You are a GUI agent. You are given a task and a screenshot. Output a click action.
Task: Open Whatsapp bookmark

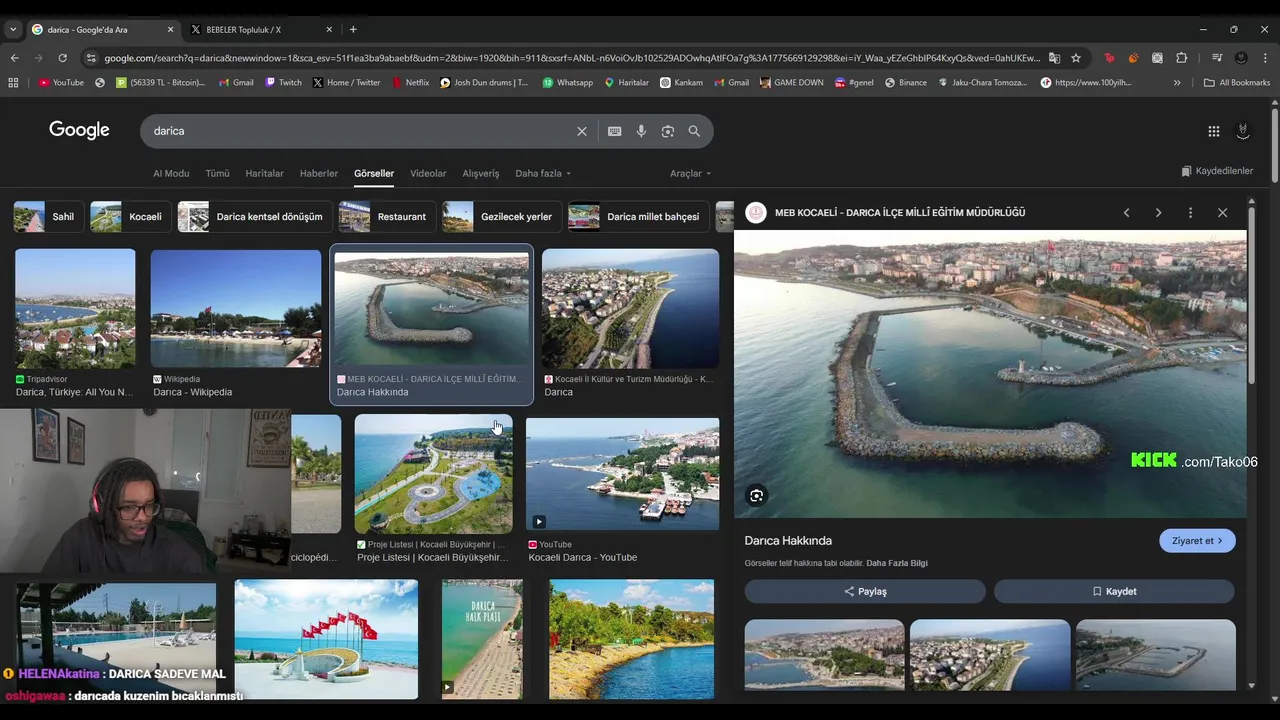(567, 83)
